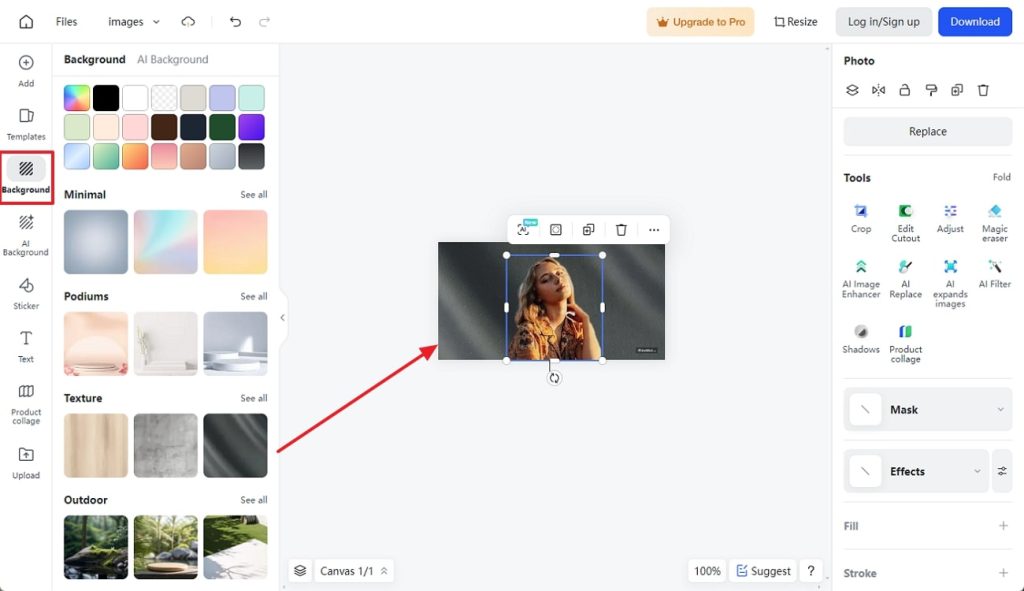
Task: Expand the Mask dropdown
Action: click(x=1000, y=410)
